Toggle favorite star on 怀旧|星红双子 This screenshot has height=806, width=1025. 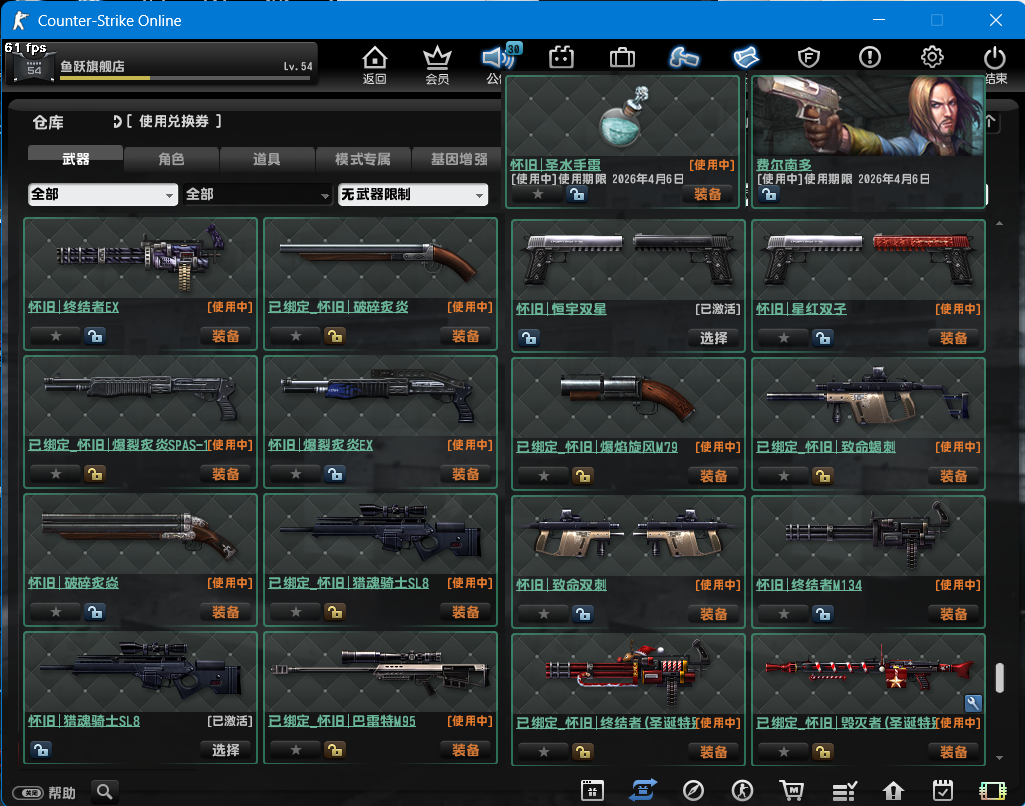point(783,338)
